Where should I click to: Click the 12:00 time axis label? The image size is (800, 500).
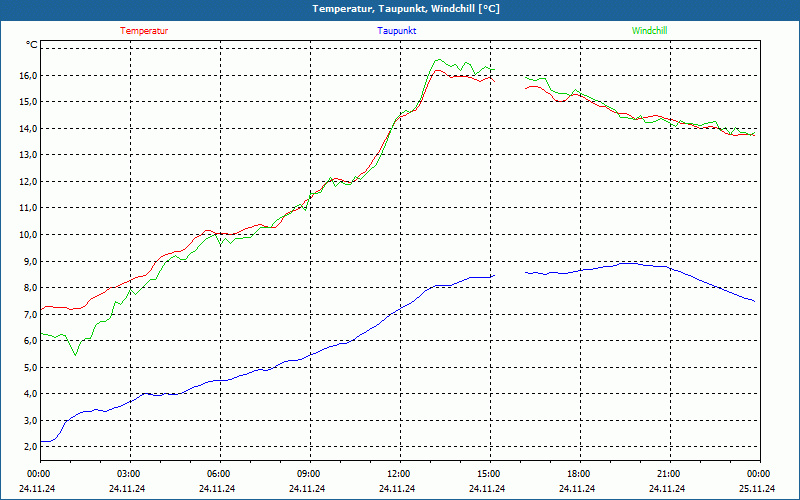pos(399,474)
